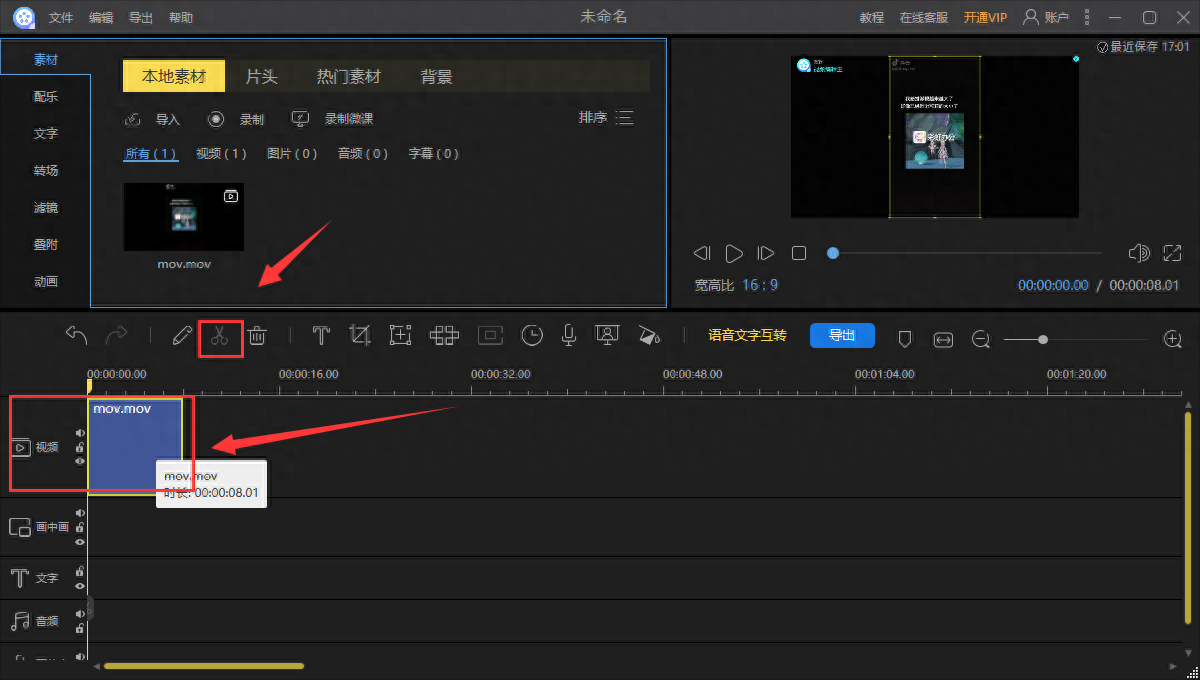Image resolution: width=1200 pixels, height=680 pixels.
Task: Click the zoom frame tool icon
Action: click(400, 336)
